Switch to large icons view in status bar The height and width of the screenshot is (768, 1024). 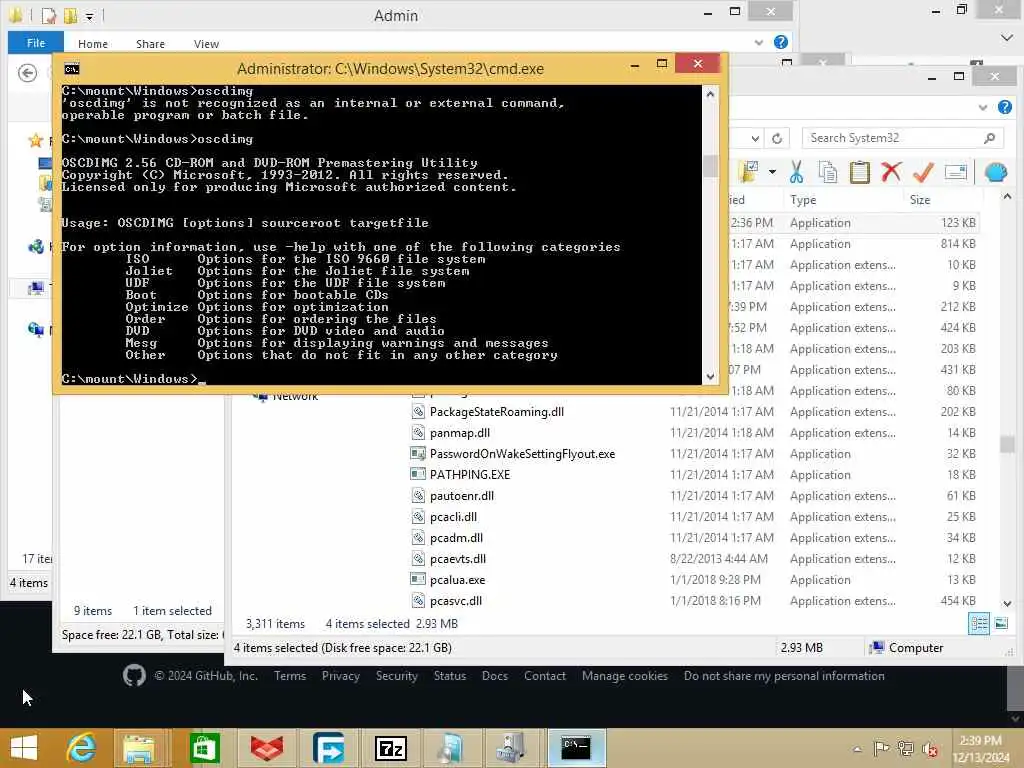point(1000,623)
